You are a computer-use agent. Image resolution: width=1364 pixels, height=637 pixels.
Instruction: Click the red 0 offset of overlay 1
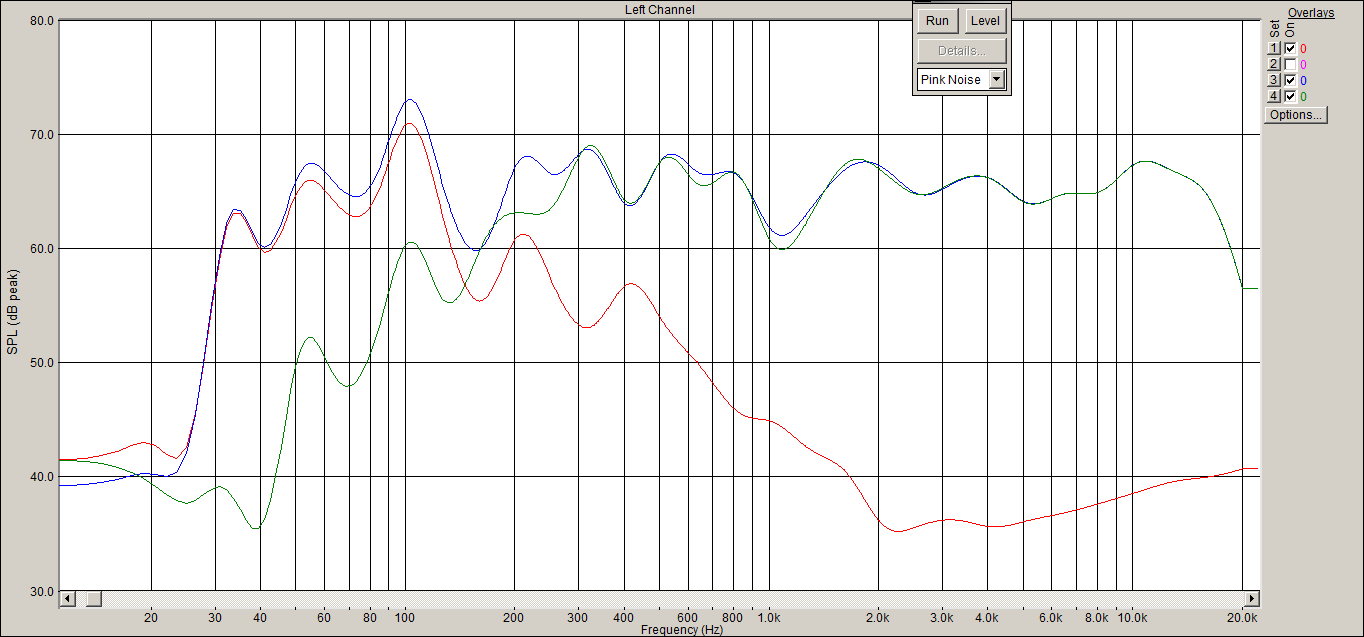[x=1303, y=48]
